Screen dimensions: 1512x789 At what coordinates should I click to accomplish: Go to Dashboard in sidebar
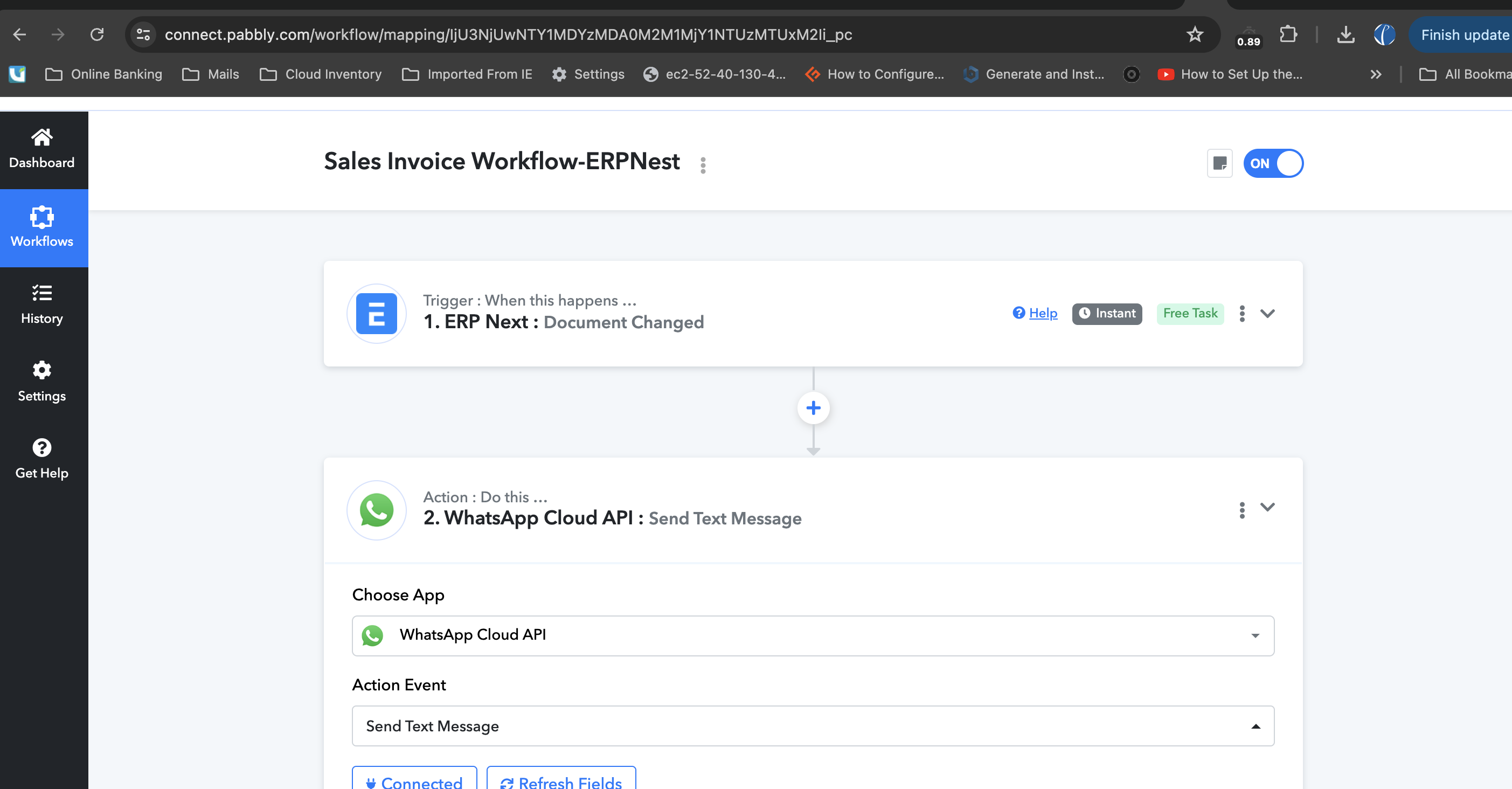(x=41, y=149)
